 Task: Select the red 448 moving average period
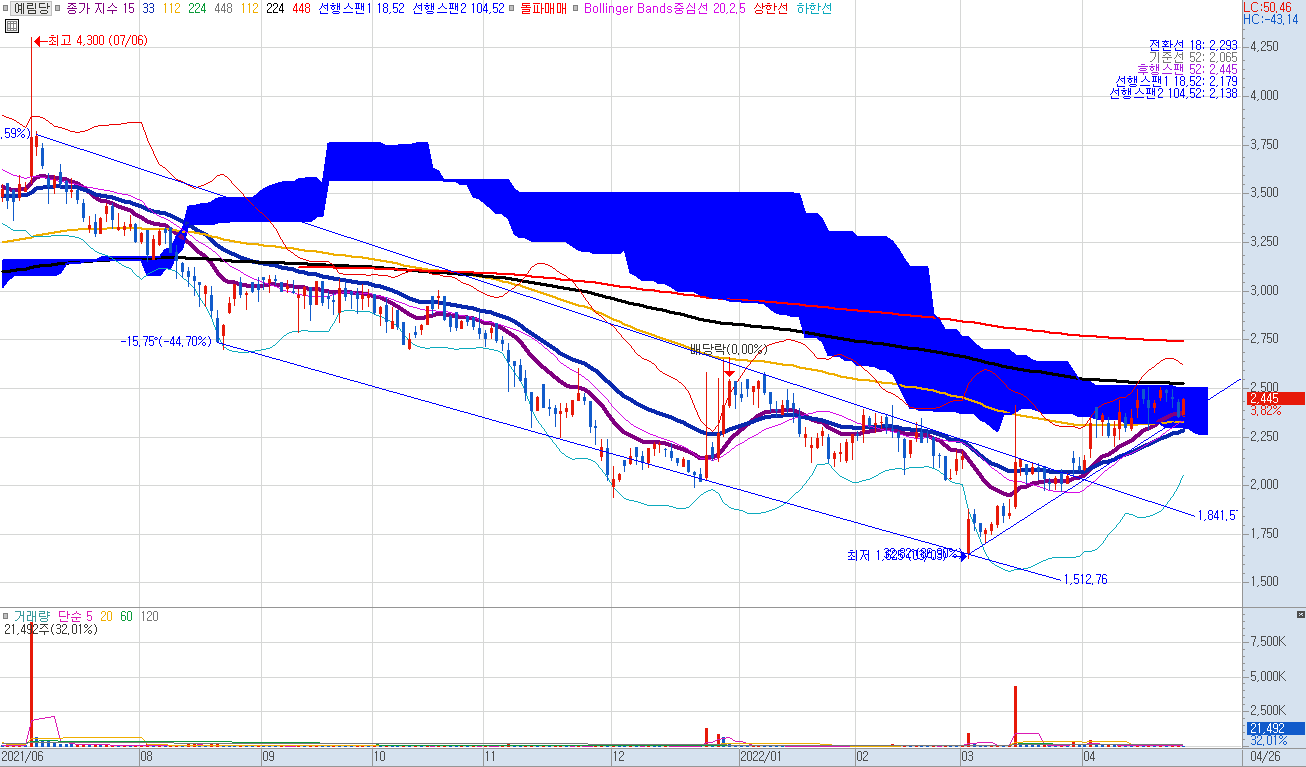click(x=299, y=8)
